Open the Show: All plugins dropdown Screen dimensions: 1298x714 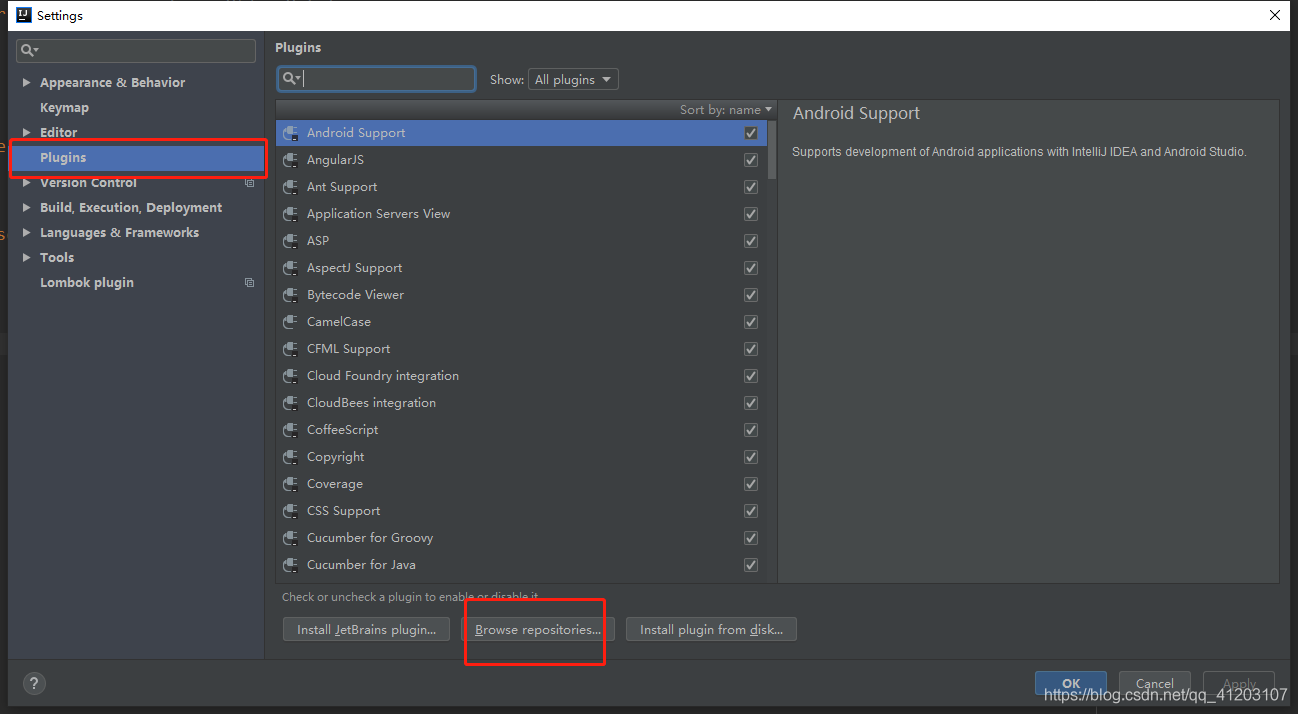click(574, 80)
